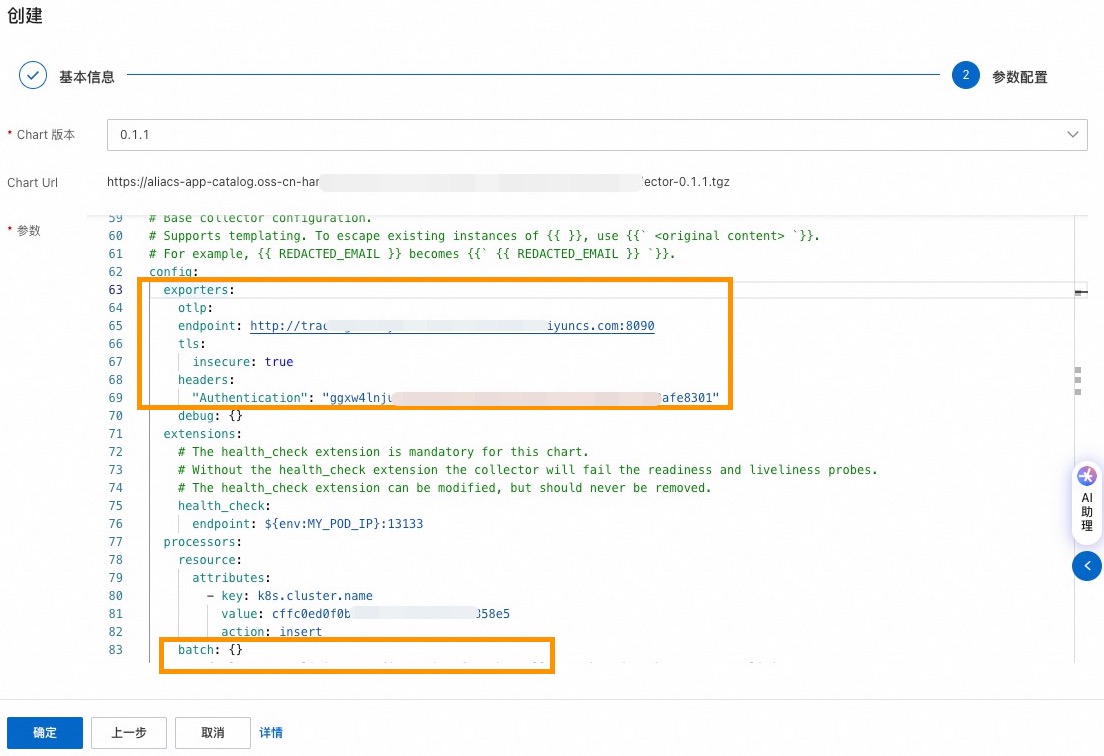This screenshot has height=756, width=1104.
Task: Click in editor line 63 exporters
Action: pyautogui.click(x=199, y=290)
